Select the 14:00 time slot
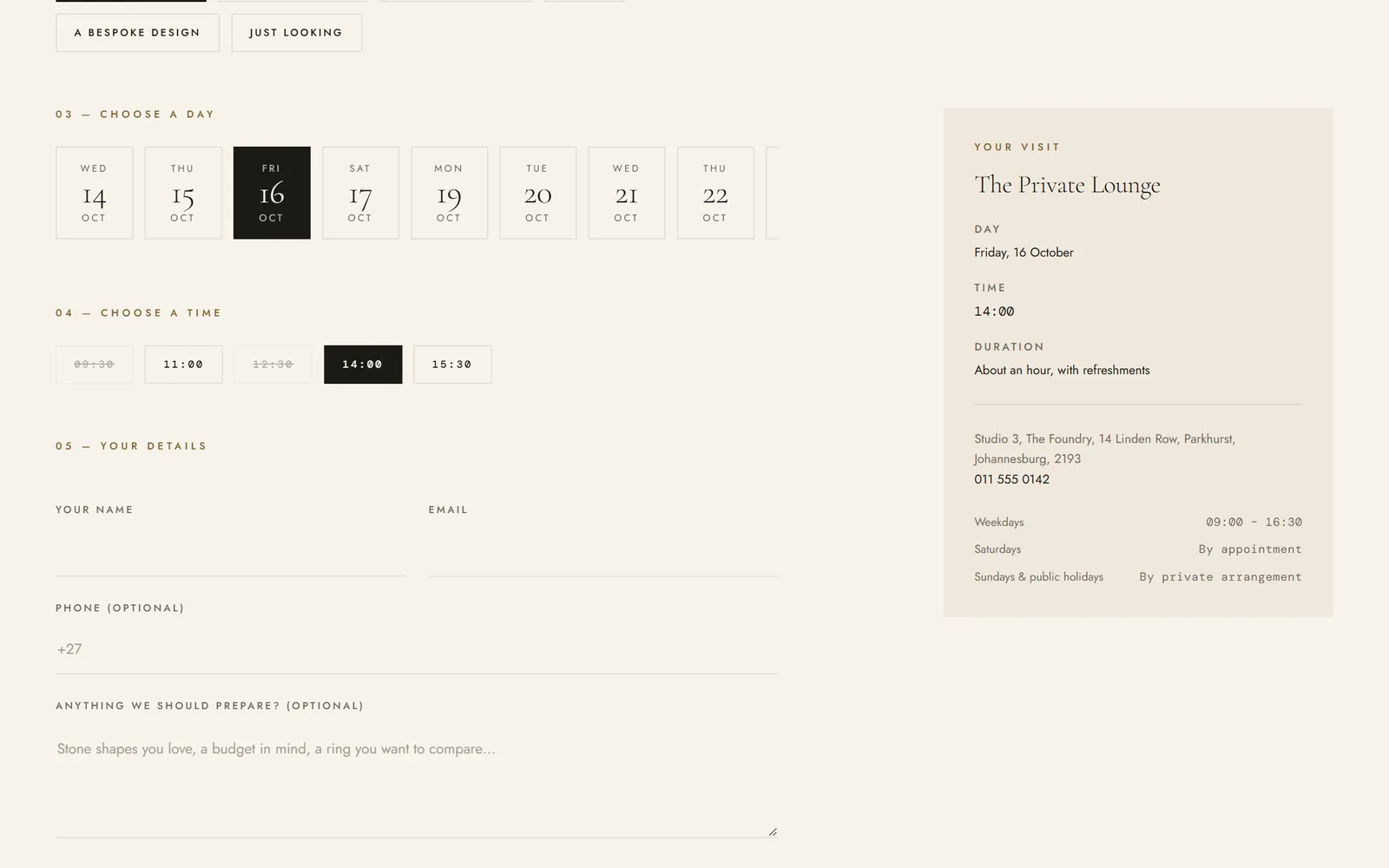The width and height of the screenshot is (1389, 868). click(x=363, y=365)
